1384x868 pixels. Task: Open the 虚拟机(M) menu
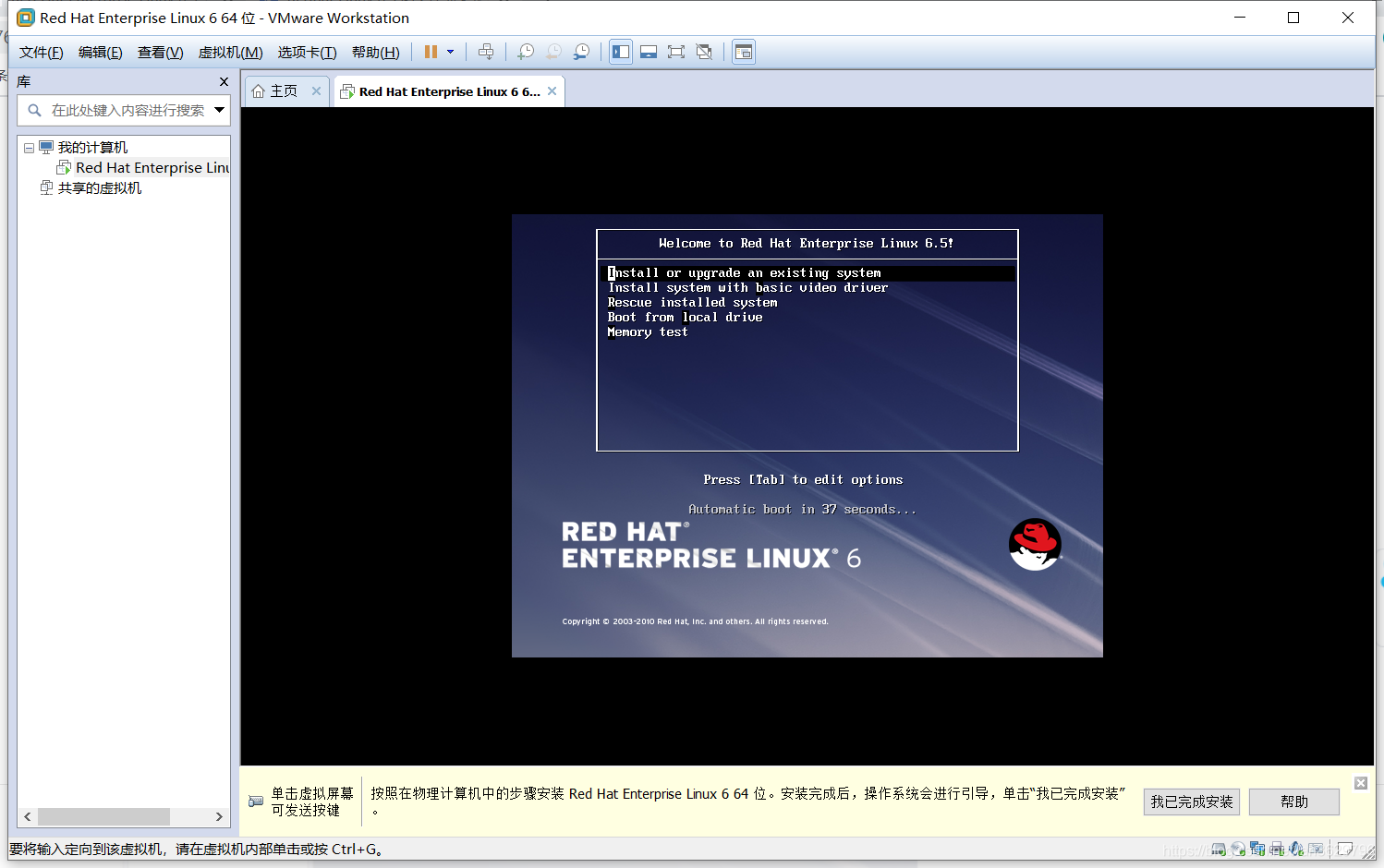pos(231,53)
